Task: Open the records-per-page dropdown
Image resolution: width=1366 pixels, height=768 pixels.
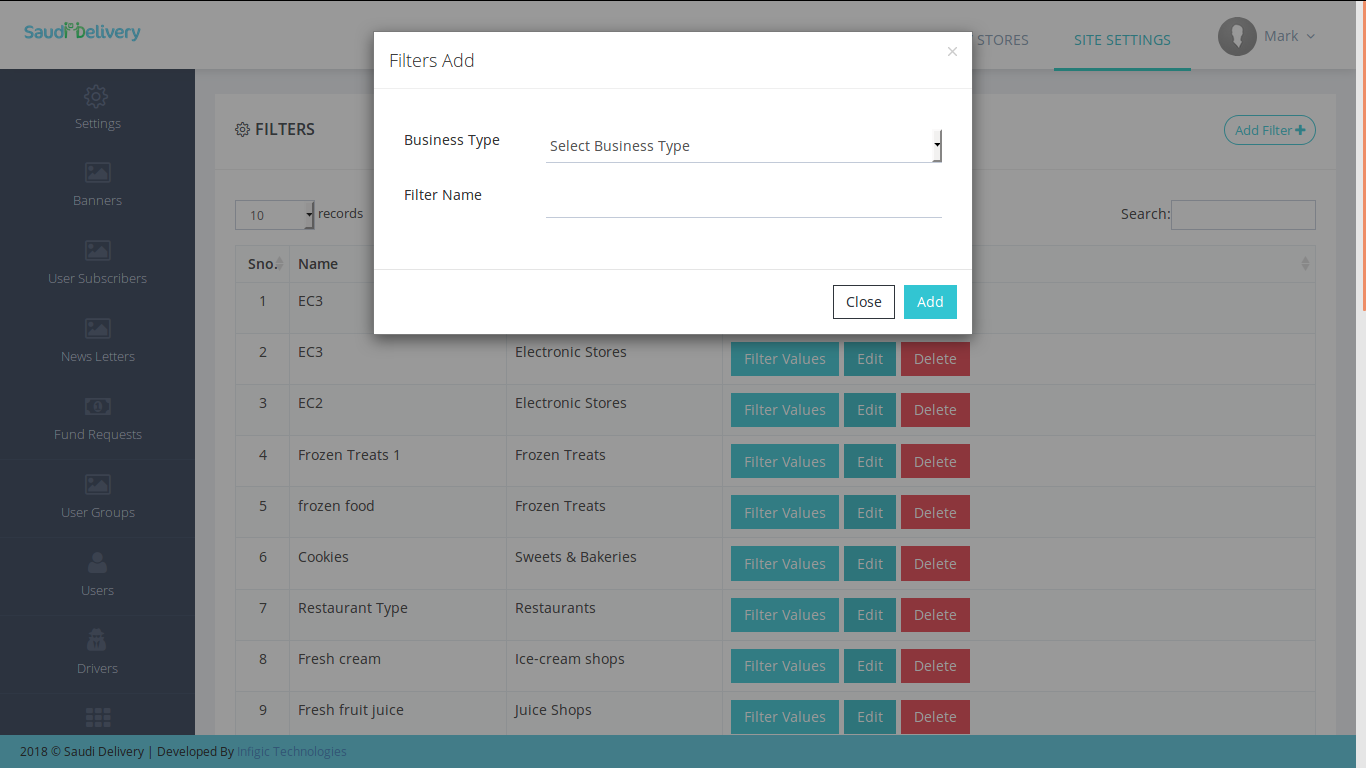Action: [274, 215]
